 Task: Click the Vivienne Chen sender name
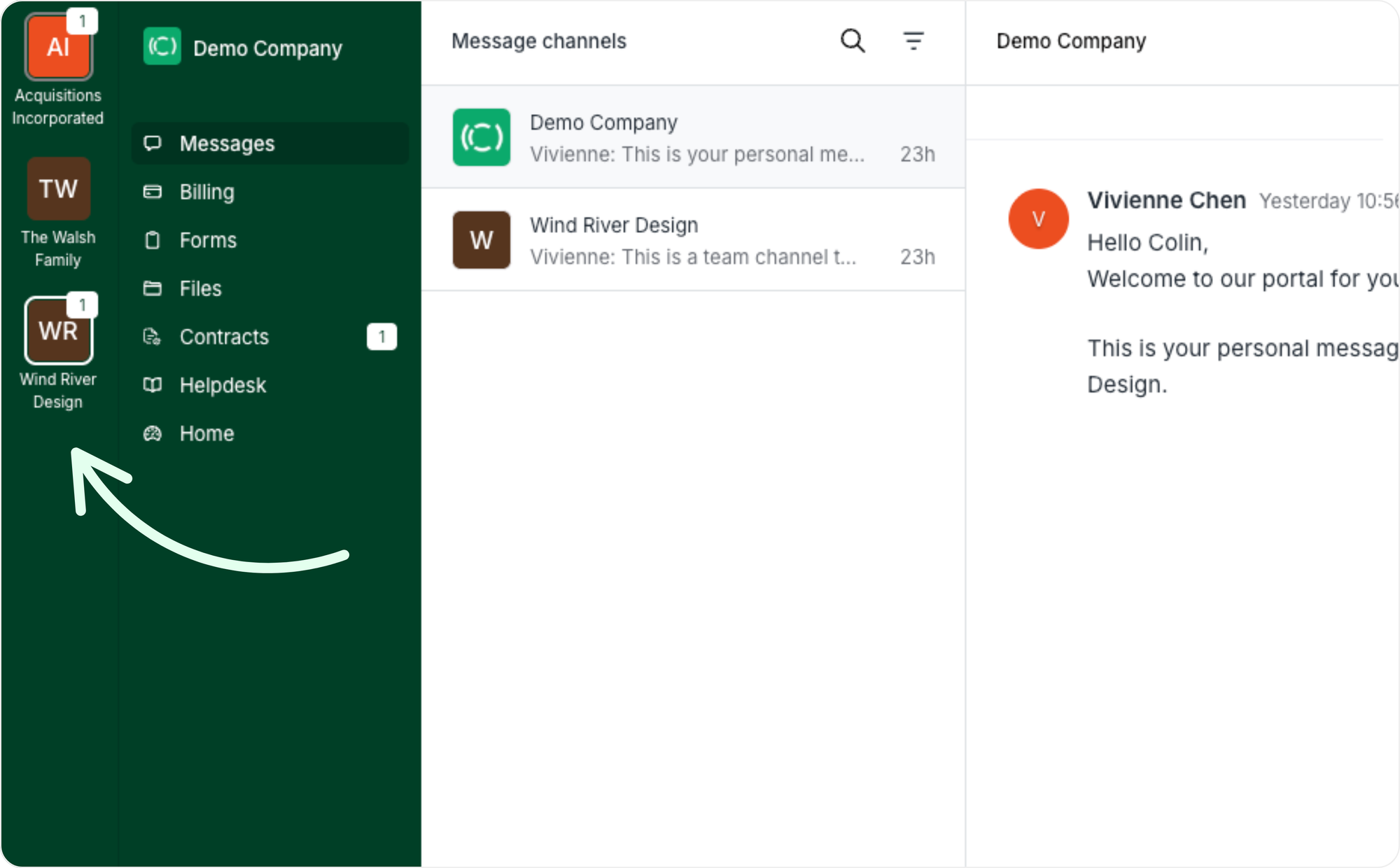[x=1166, y=200]
